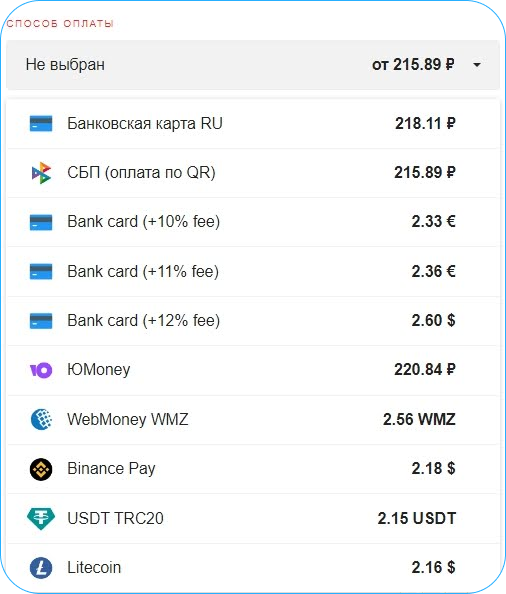Click the от 215.89 ₽ price in selector

(x=413, y=64)
